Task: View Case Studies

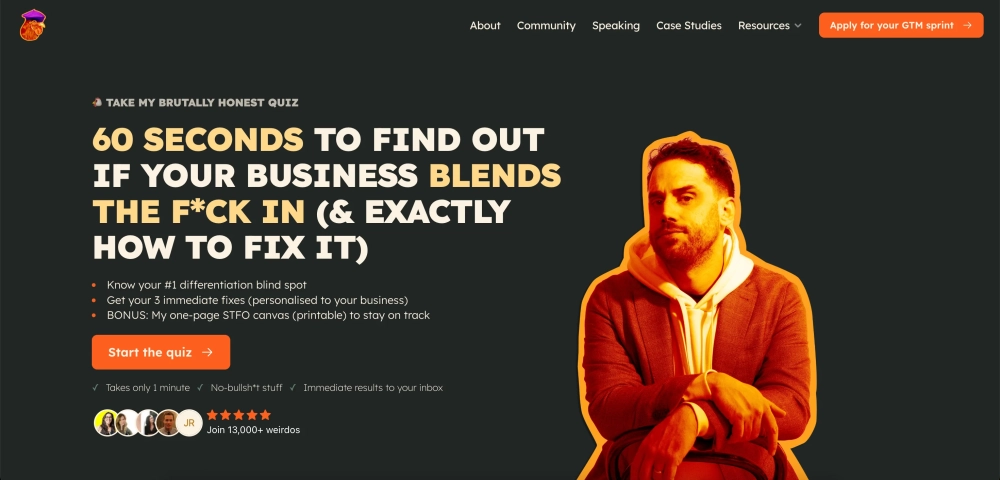Action: 689,25
